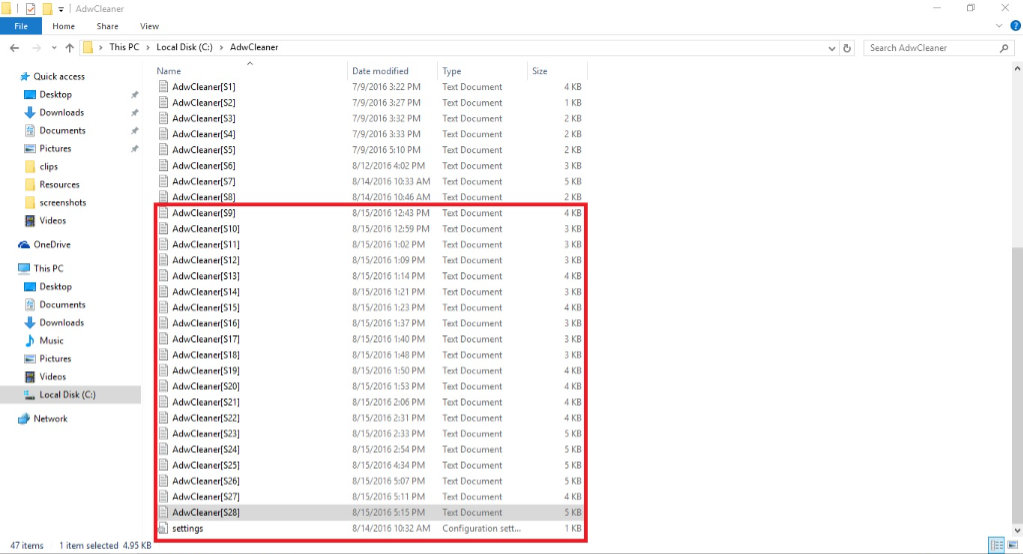Click the Configuration sett... type cell
The width and height of the screenshot is (1023, 554).
point(481,528)
